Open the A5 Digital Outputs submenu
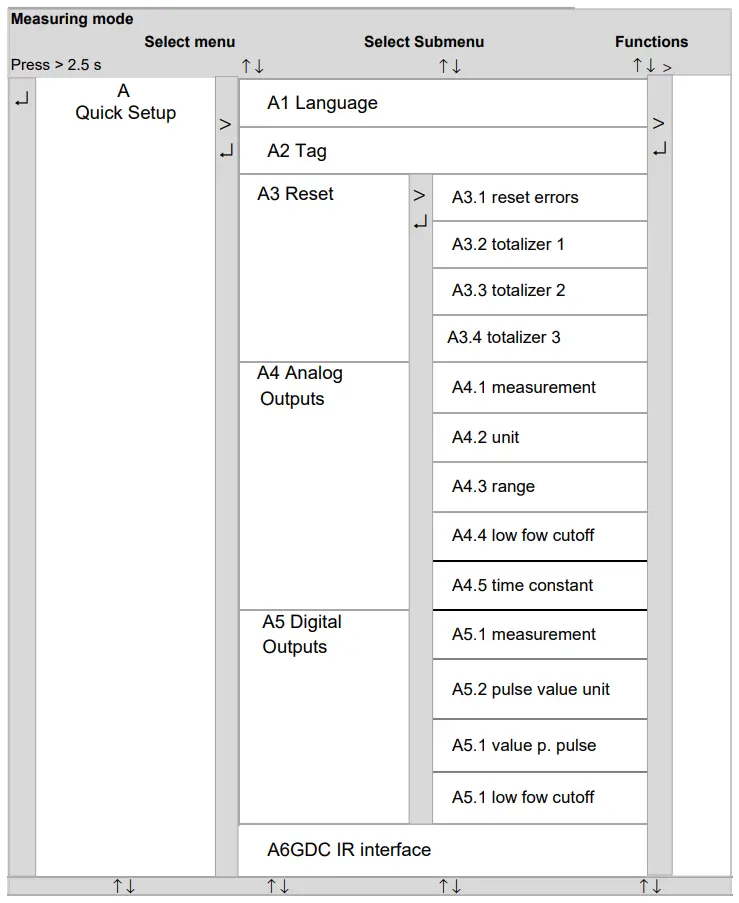This screenshot has height=903, width=739. (x=302, y=634)
